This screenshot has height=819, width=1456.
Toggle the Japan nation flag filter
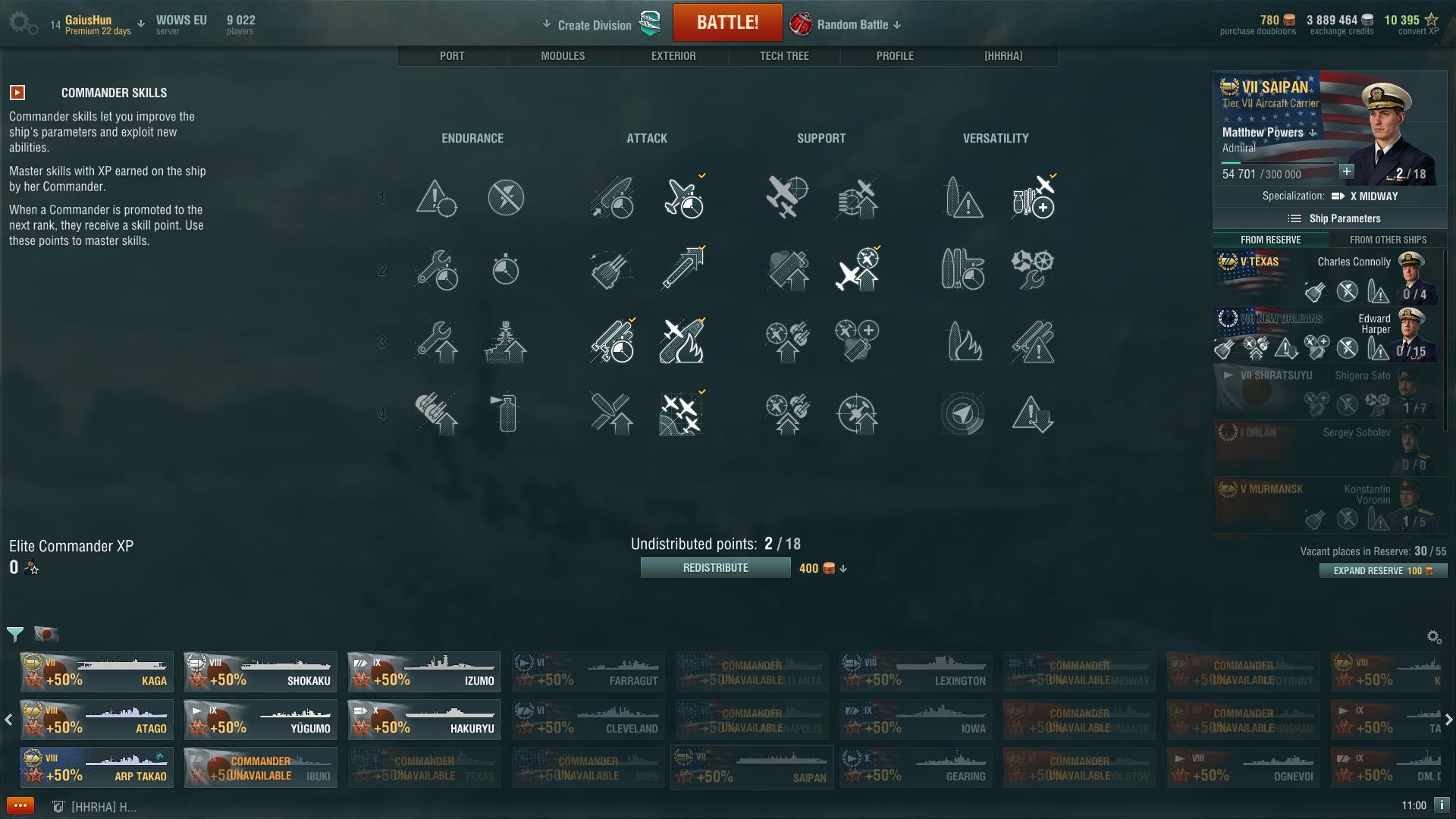coord(46,634)
